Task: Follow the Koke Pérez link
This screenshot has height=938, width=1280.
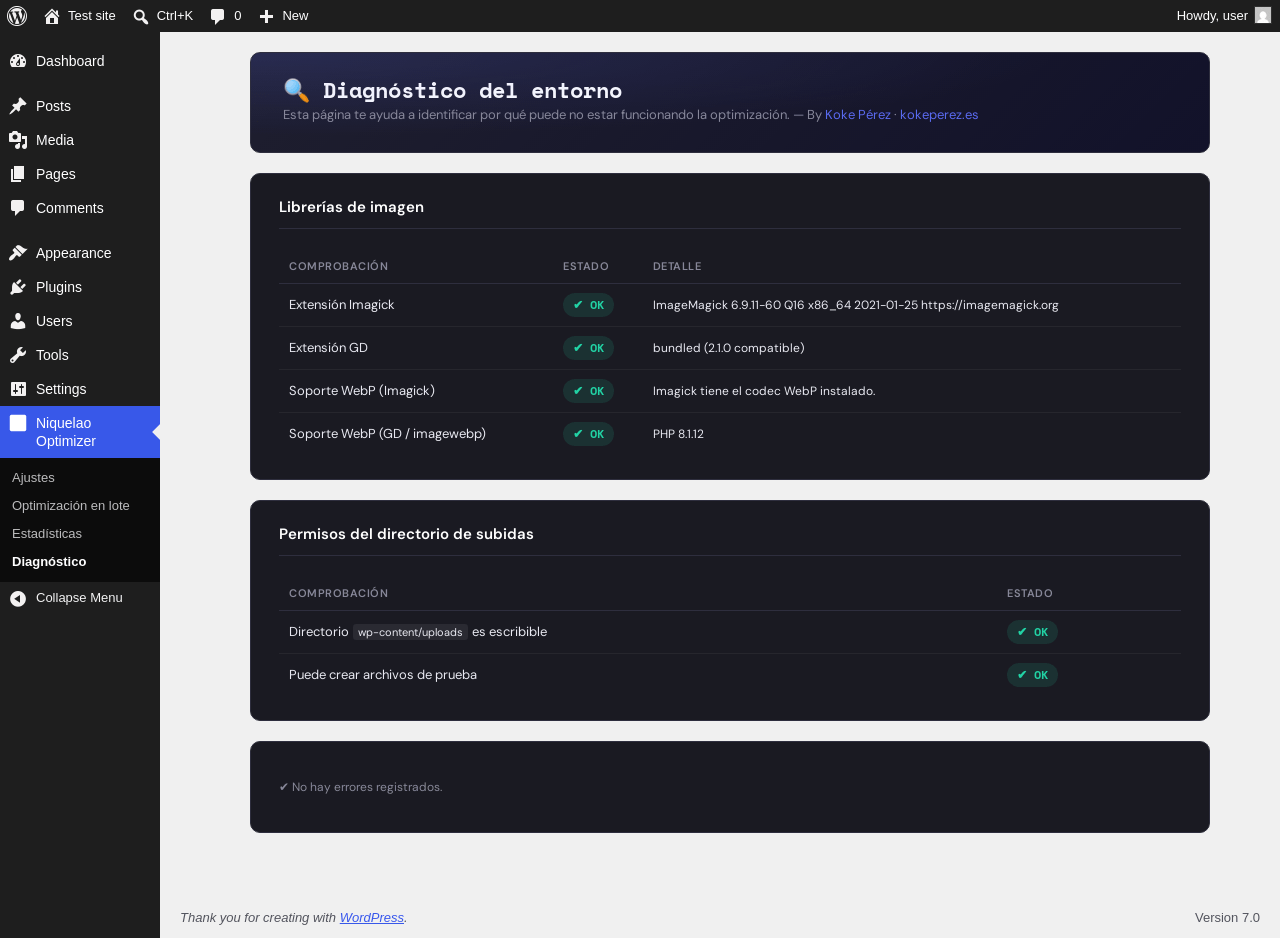Action: click(x=858, y=115)
